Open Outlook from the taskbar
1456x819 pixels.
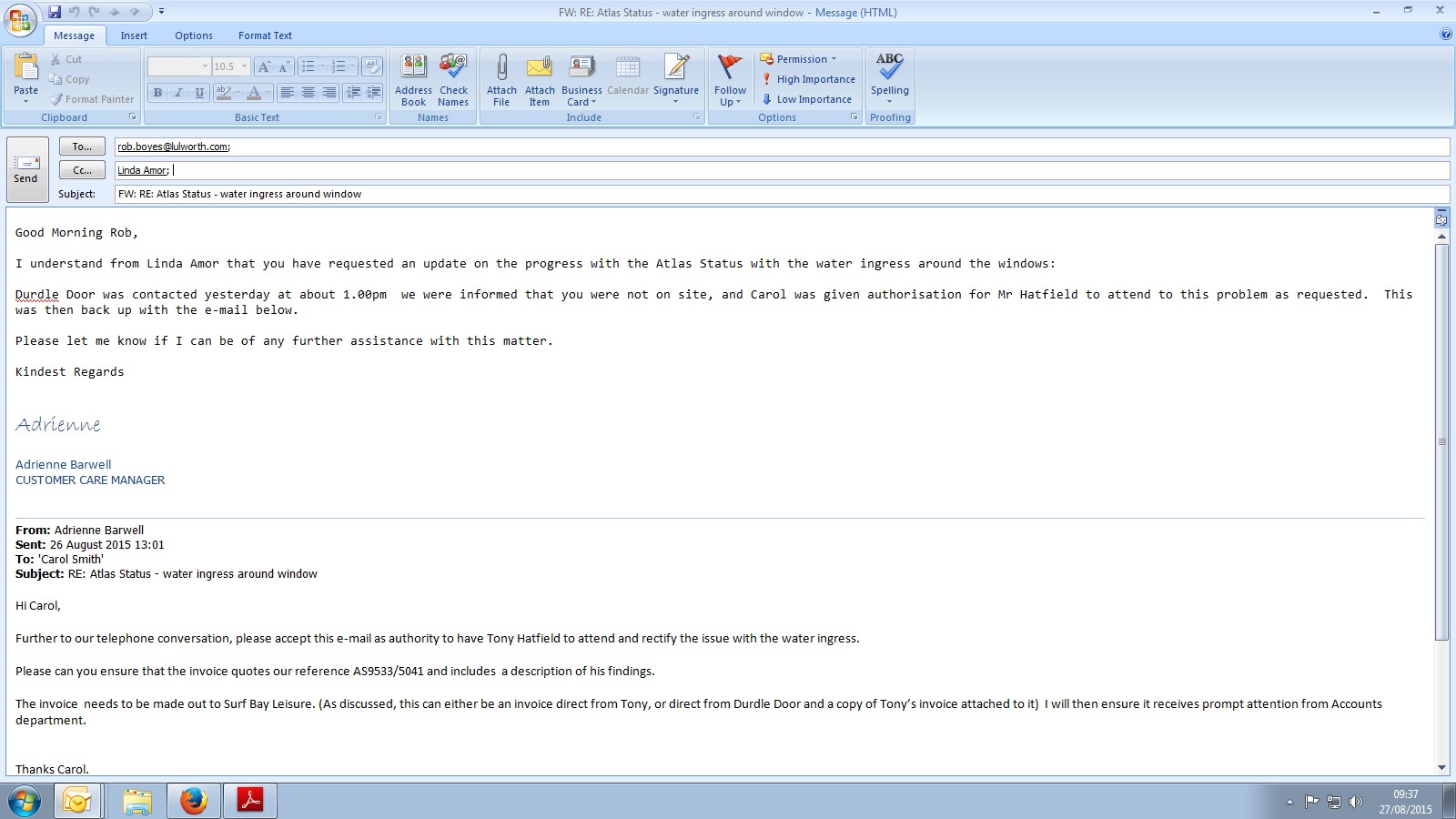(77, 802)
